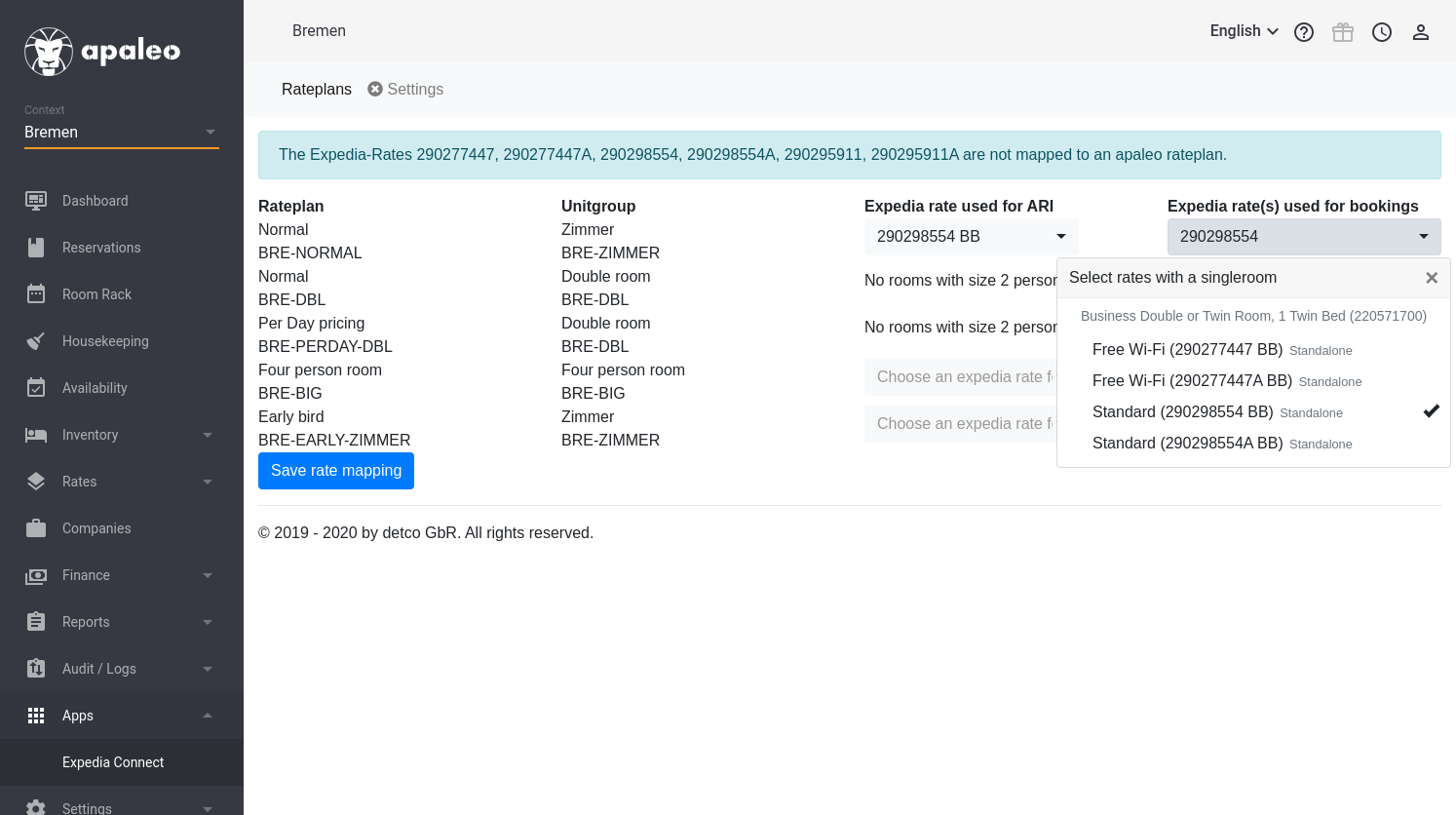Click the apaleo lion logo
Image resolution: width=1456 pixels, height=815 pixels.
tap(49, 52)
